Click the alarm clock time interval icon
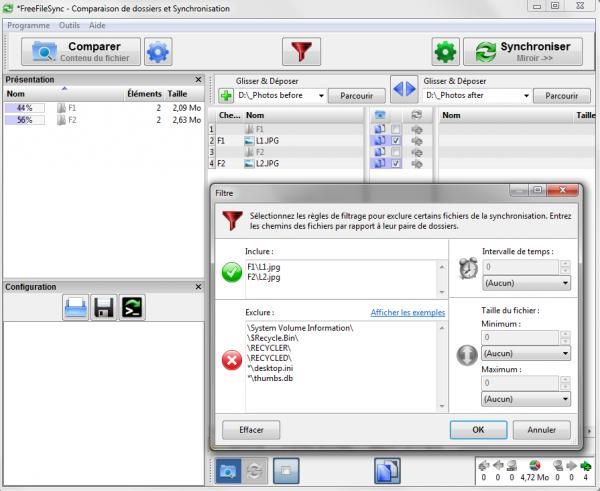The height and width of the screenshot is (491, 600). 468,268
